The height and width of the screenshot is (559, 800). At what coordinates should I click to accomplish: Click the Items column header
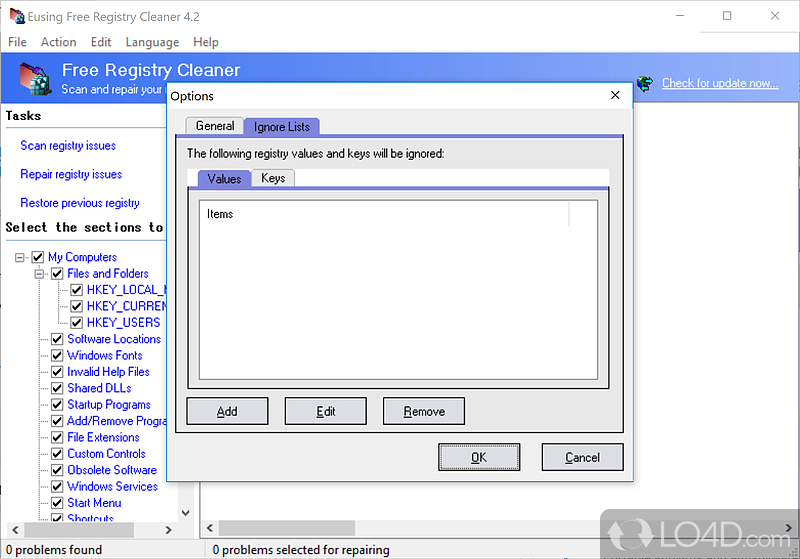[x=384, y=214]
